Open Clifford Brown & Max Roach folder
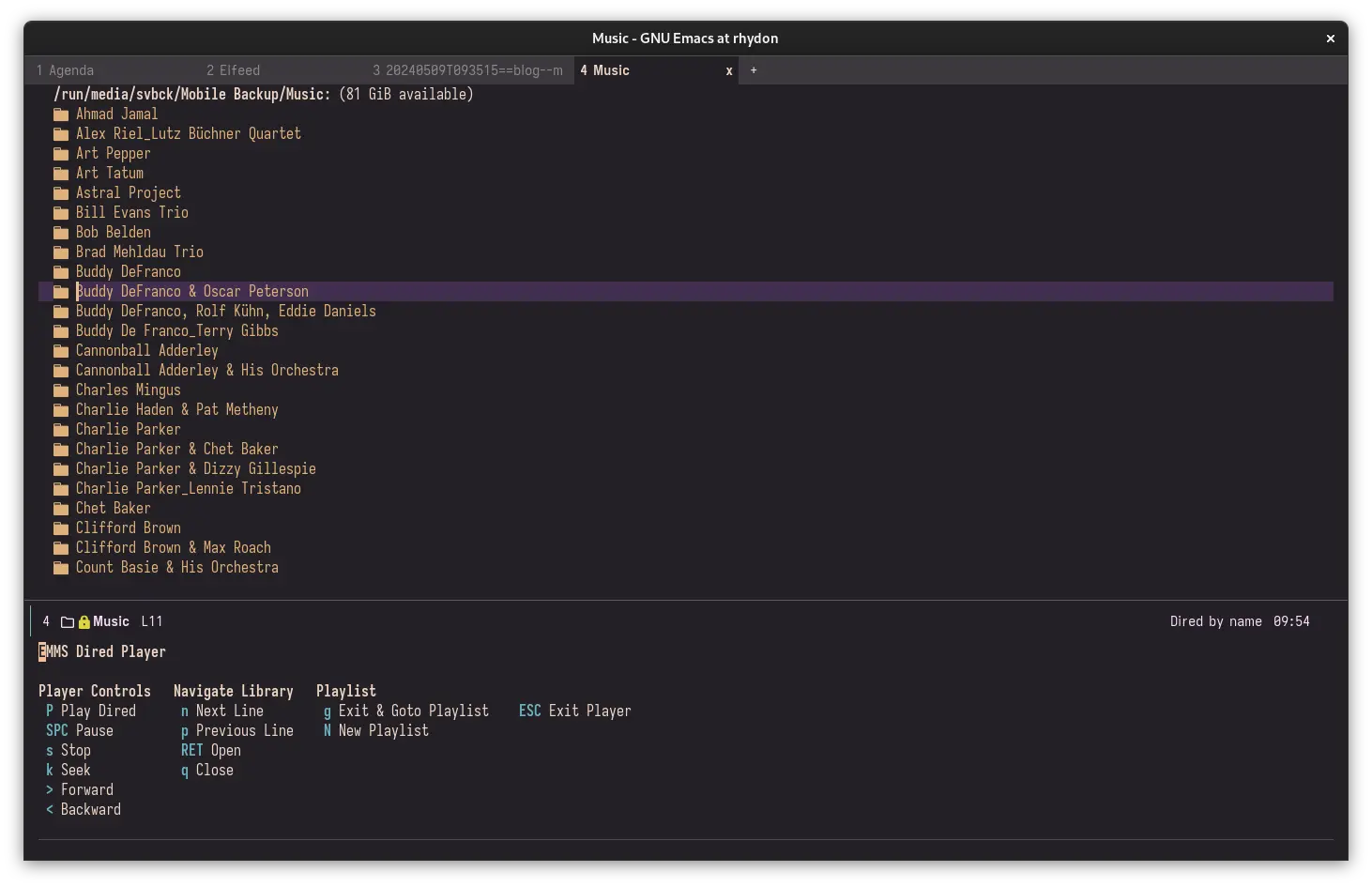 pos(173,548)
